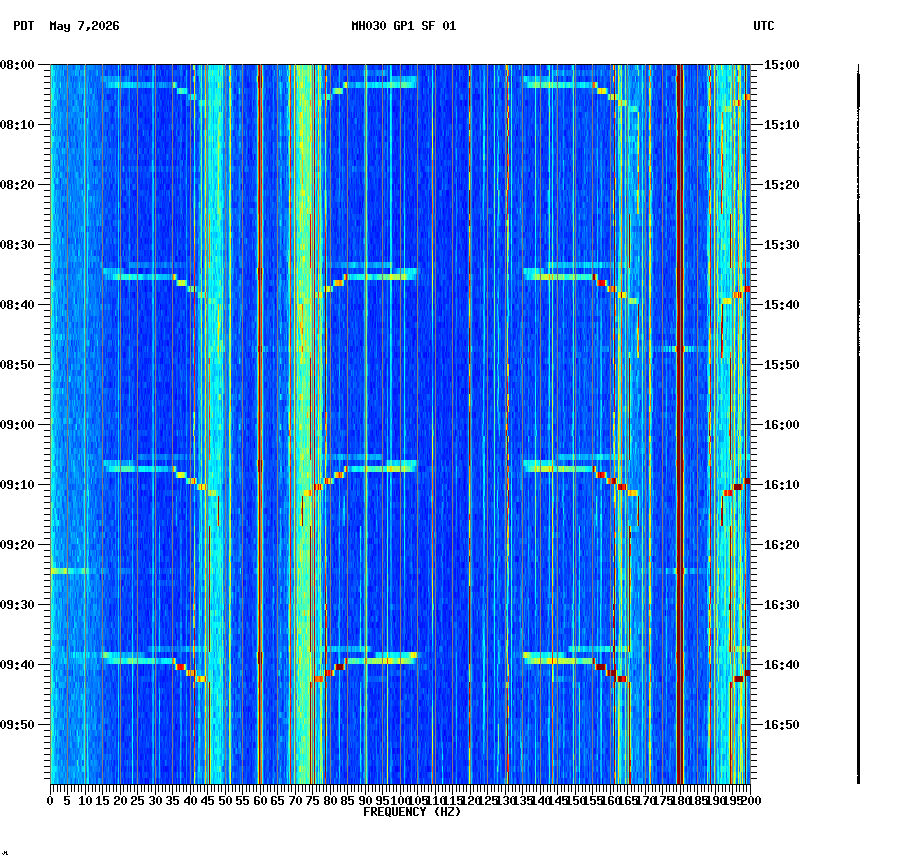
Task: Select the 08:30 PDT time label
Action: pyautogui.click(x=17, y=245)
